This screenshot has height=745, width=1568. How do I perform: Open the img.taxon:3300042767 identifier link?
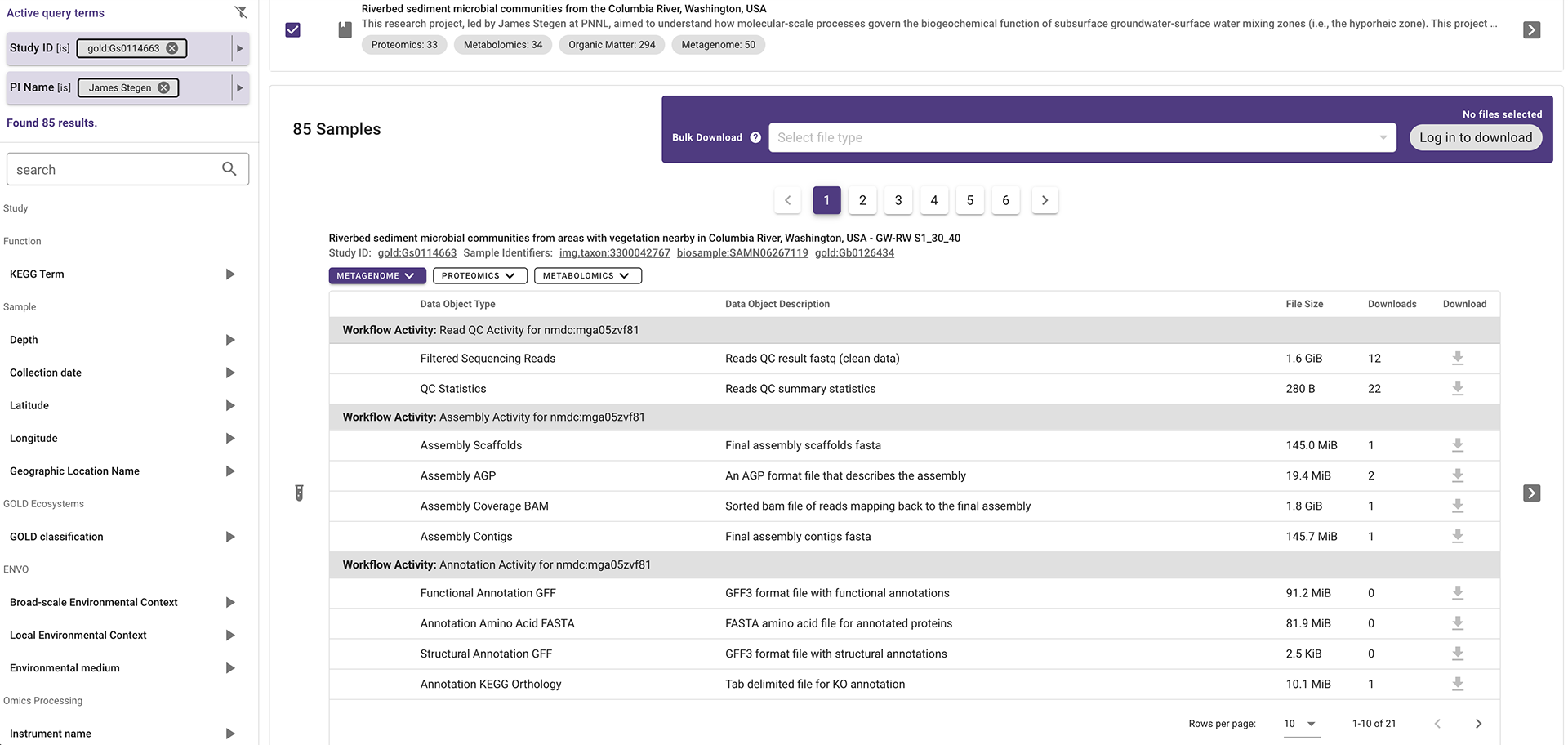(615, 253)
